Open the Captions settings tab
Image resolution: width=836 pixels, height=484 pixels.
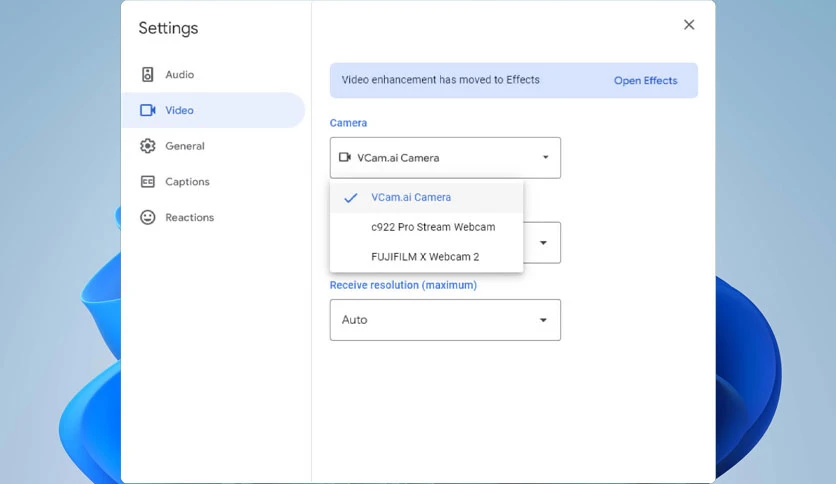point(213,182)
